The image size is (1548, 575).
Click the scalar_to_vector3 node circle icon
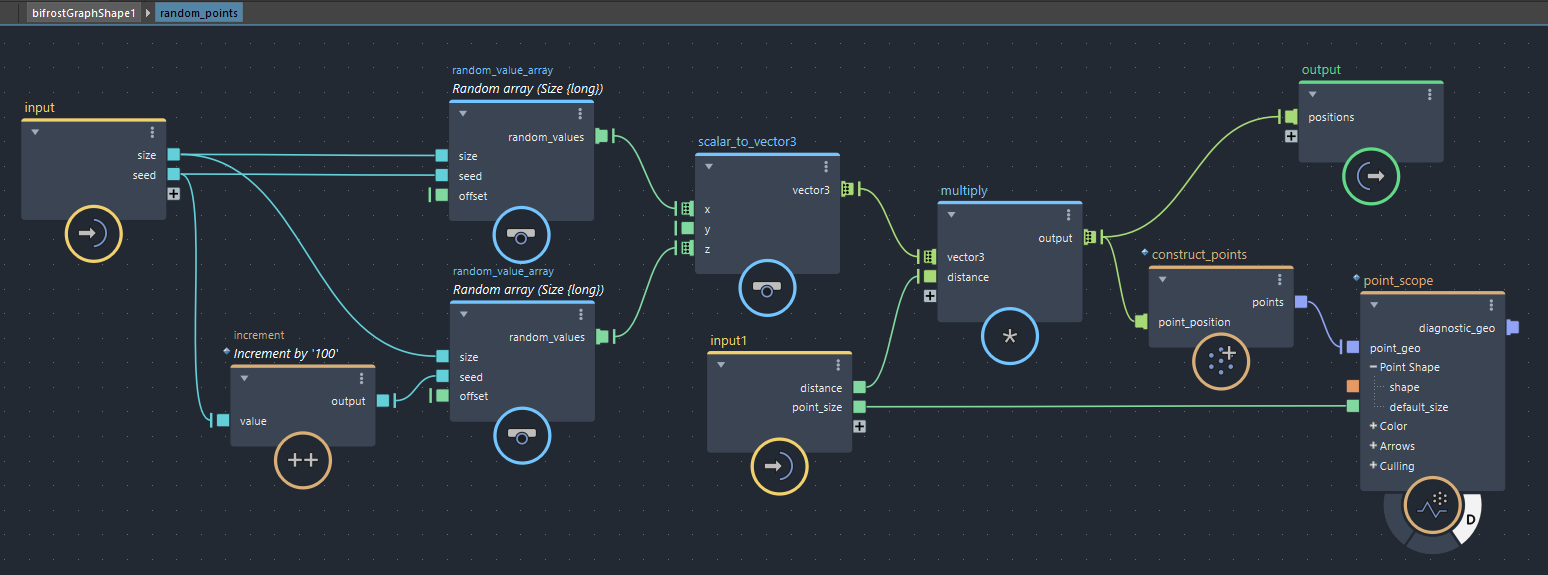[x=767, y=288]
